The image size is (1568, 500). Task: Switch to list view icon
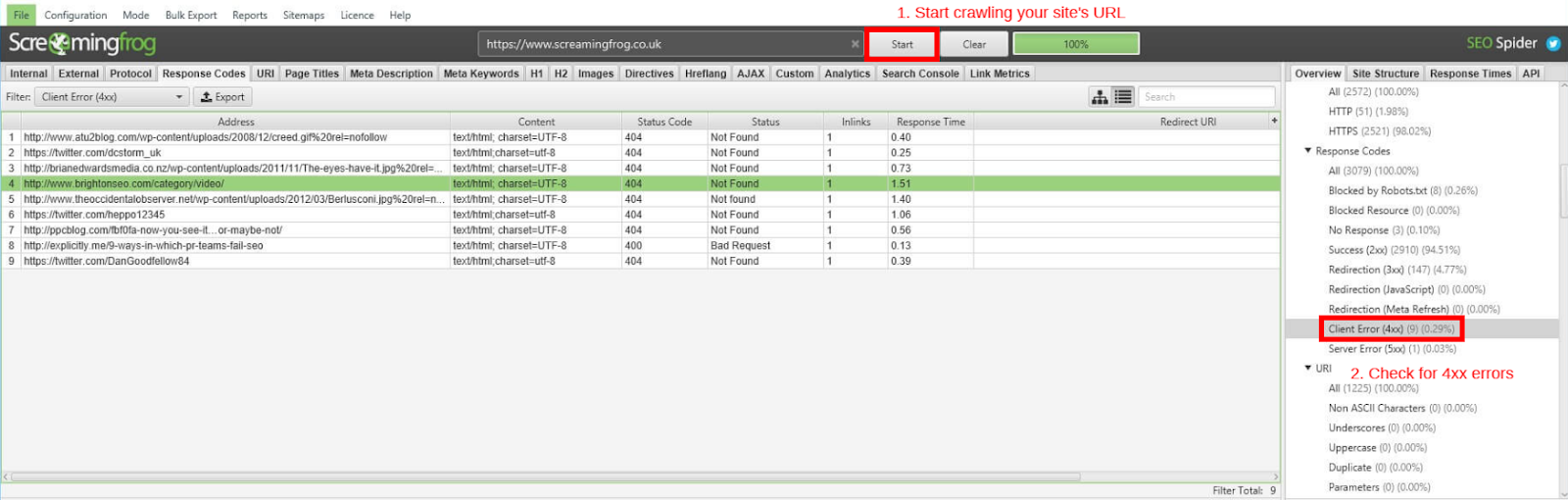tap(1123, 97)
